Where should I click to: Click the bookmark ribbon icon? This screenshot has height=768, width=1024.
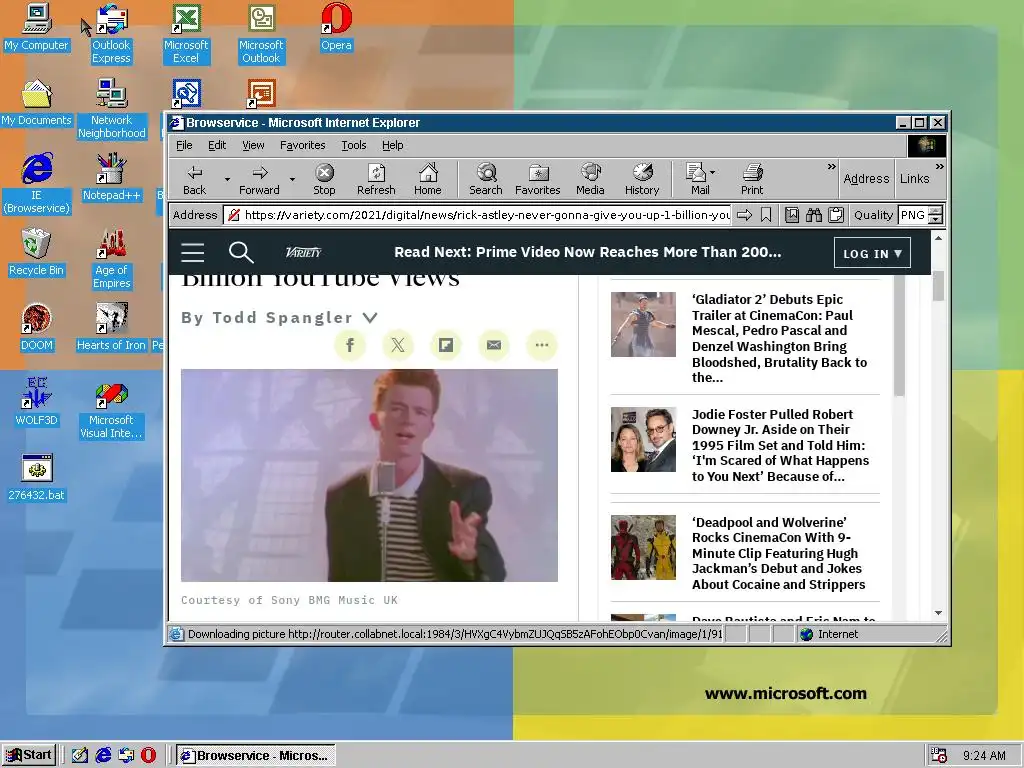(x=766, y=215)
